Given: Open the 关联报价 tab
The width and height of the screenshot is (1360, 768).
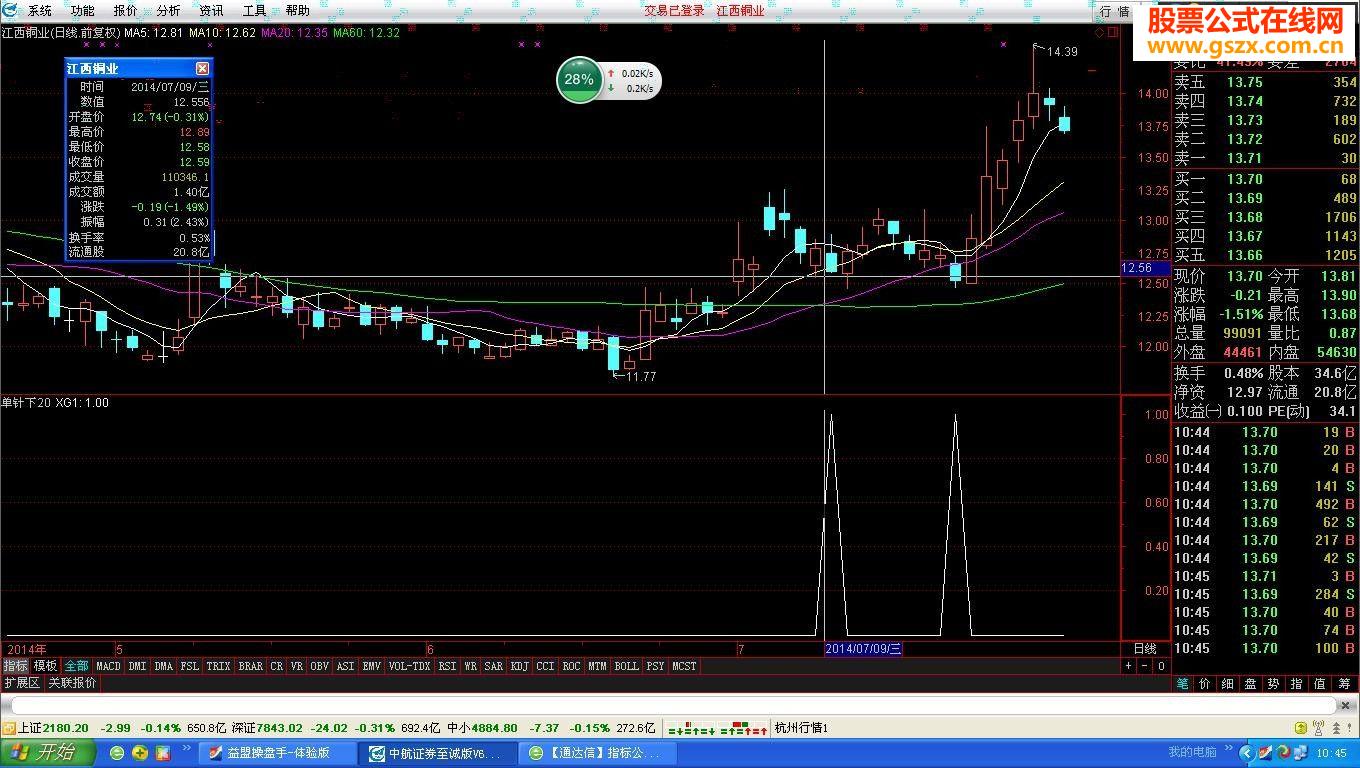Looking at the screenshot, I should click(72, 683).
